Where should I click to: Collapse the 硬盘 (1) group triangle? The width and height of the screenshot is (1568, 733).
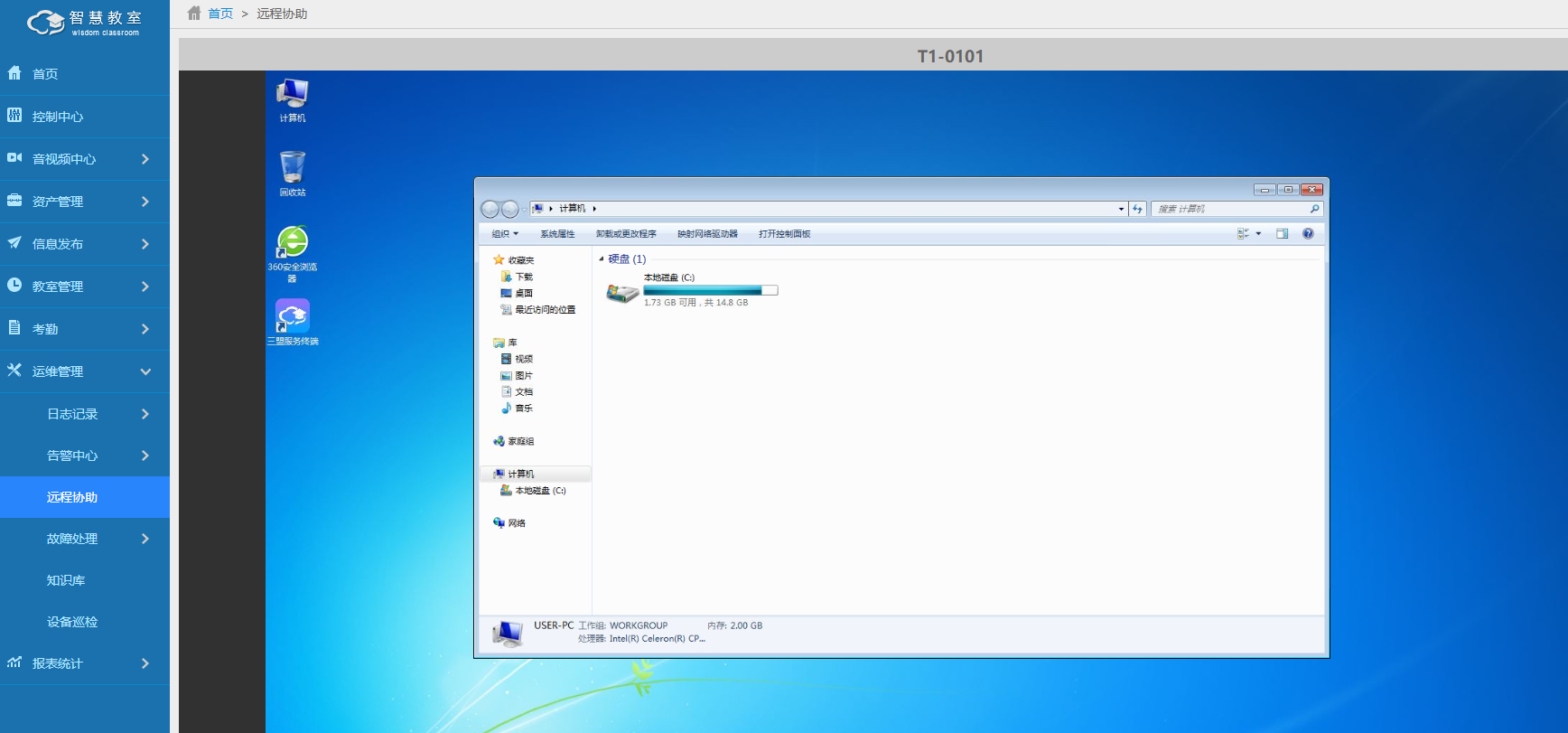pos(602,259)
